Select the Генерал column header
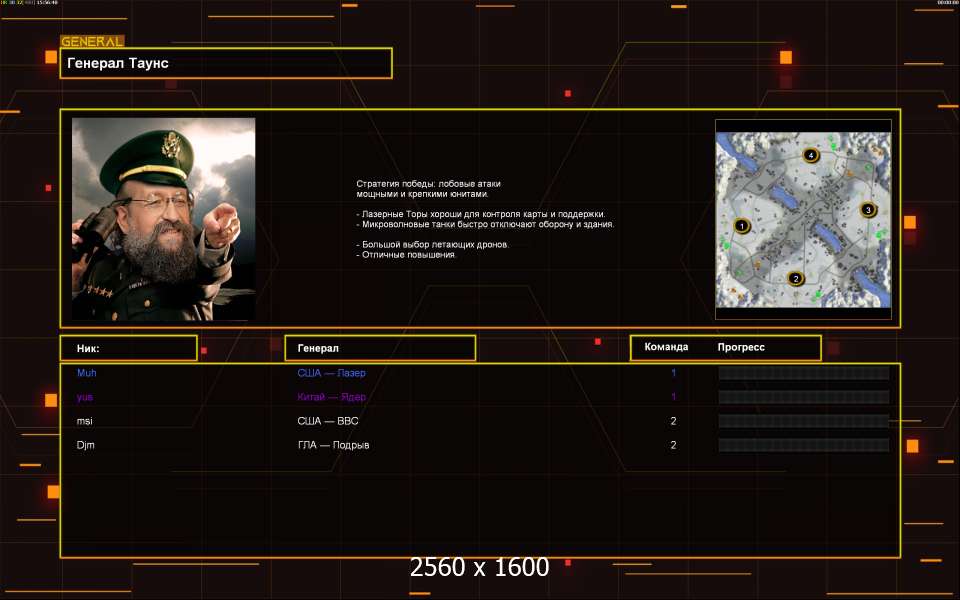This screenshot has width=960, height=600. coord(380,348)
